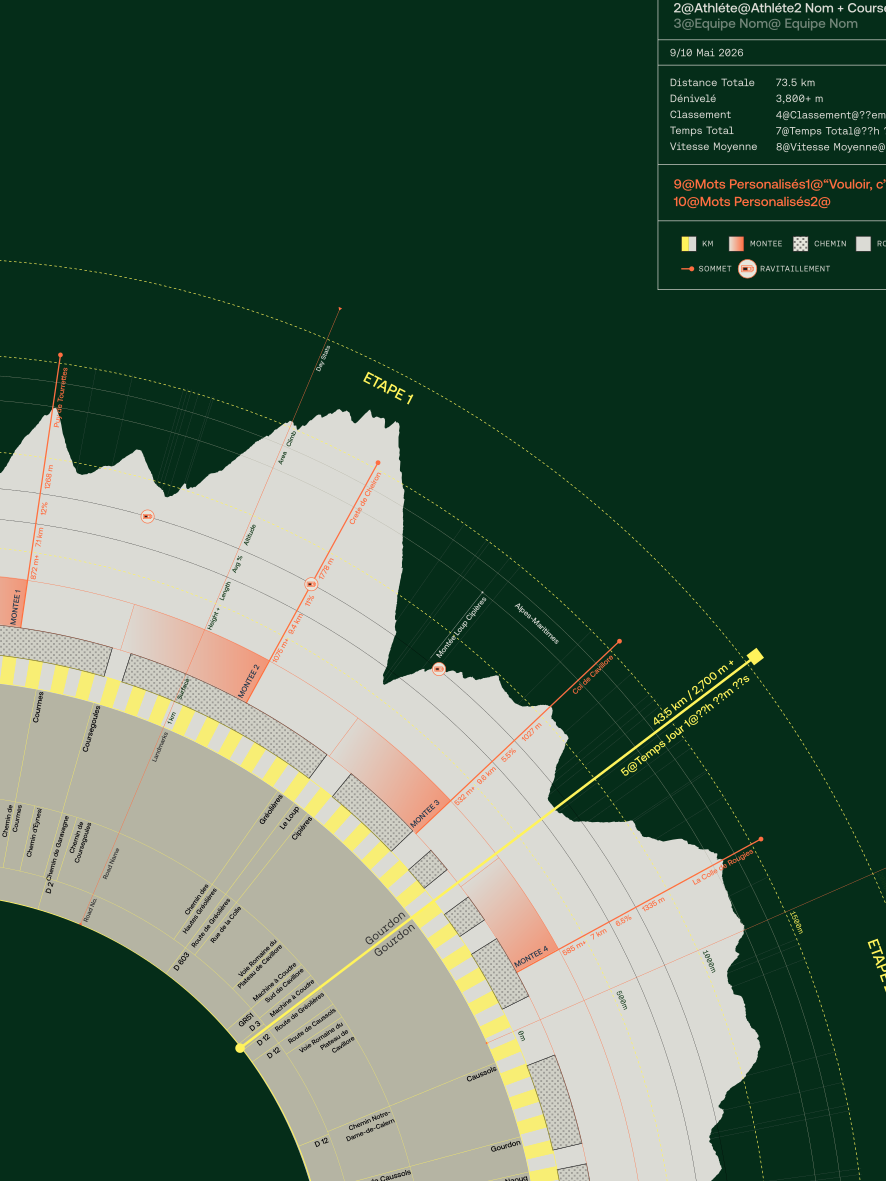Screen dimensions: 886x1181
Task: Click the MONTEE 3 climb label
Action: click(x=426, y=814)
